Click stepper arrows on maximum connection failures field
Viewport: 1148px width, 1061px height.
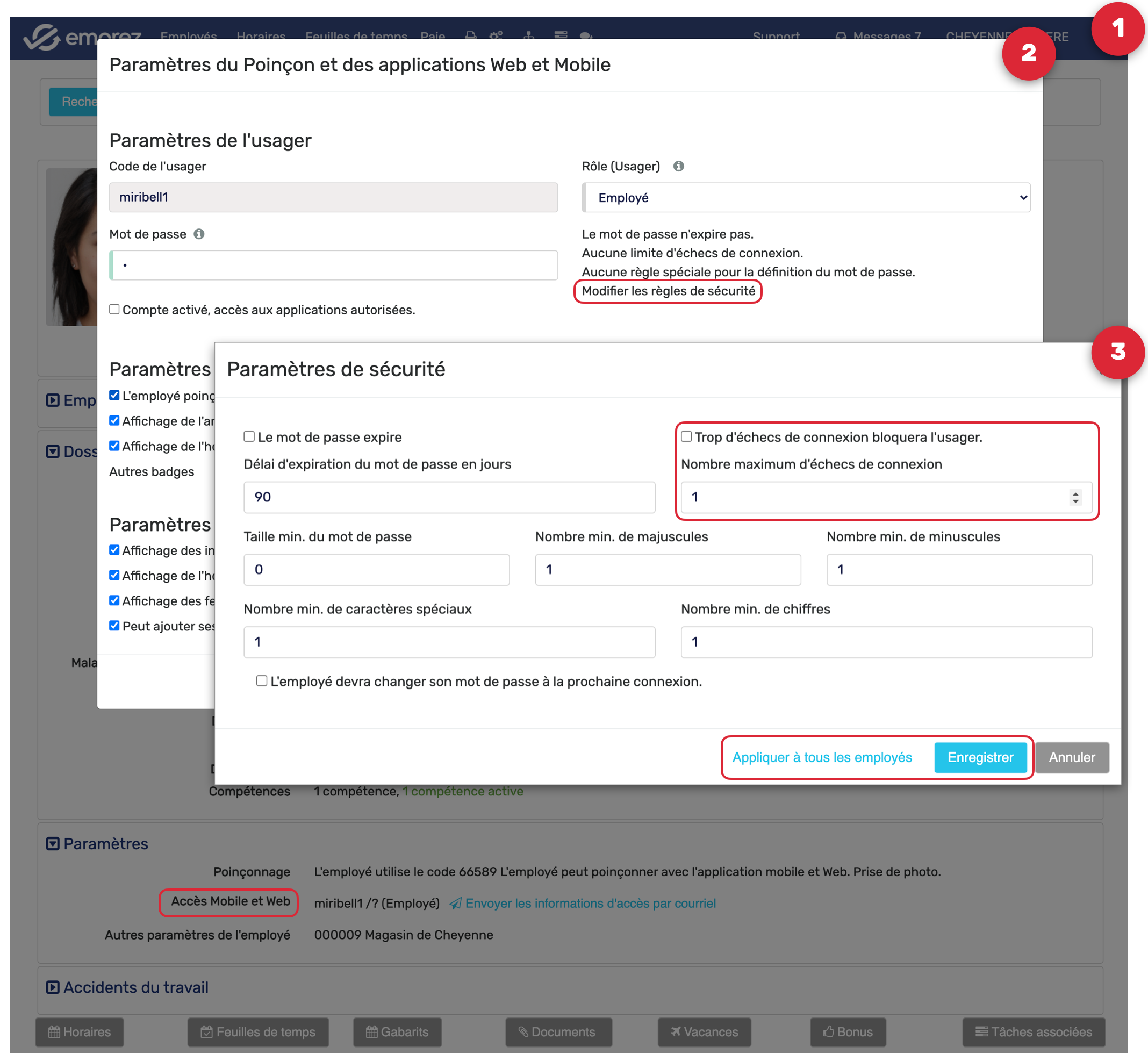1075,497
